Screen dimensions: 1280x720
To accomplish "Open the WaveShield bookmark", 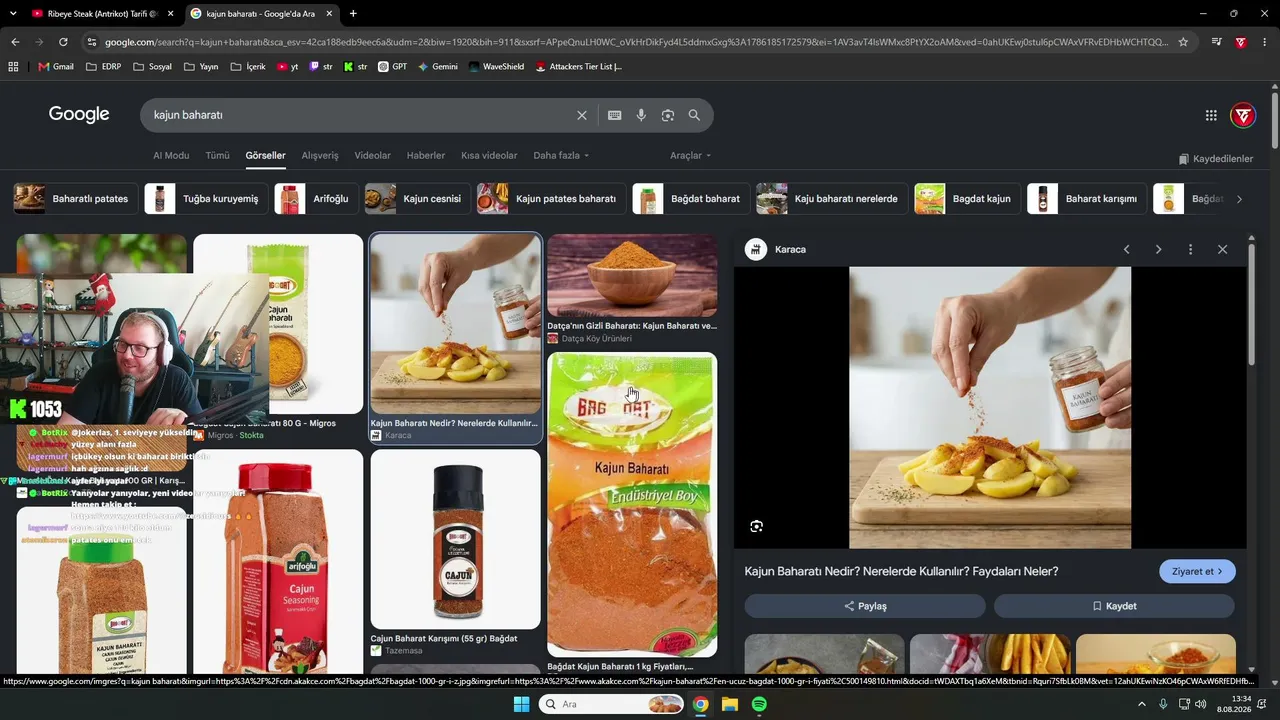I will 497,67.
